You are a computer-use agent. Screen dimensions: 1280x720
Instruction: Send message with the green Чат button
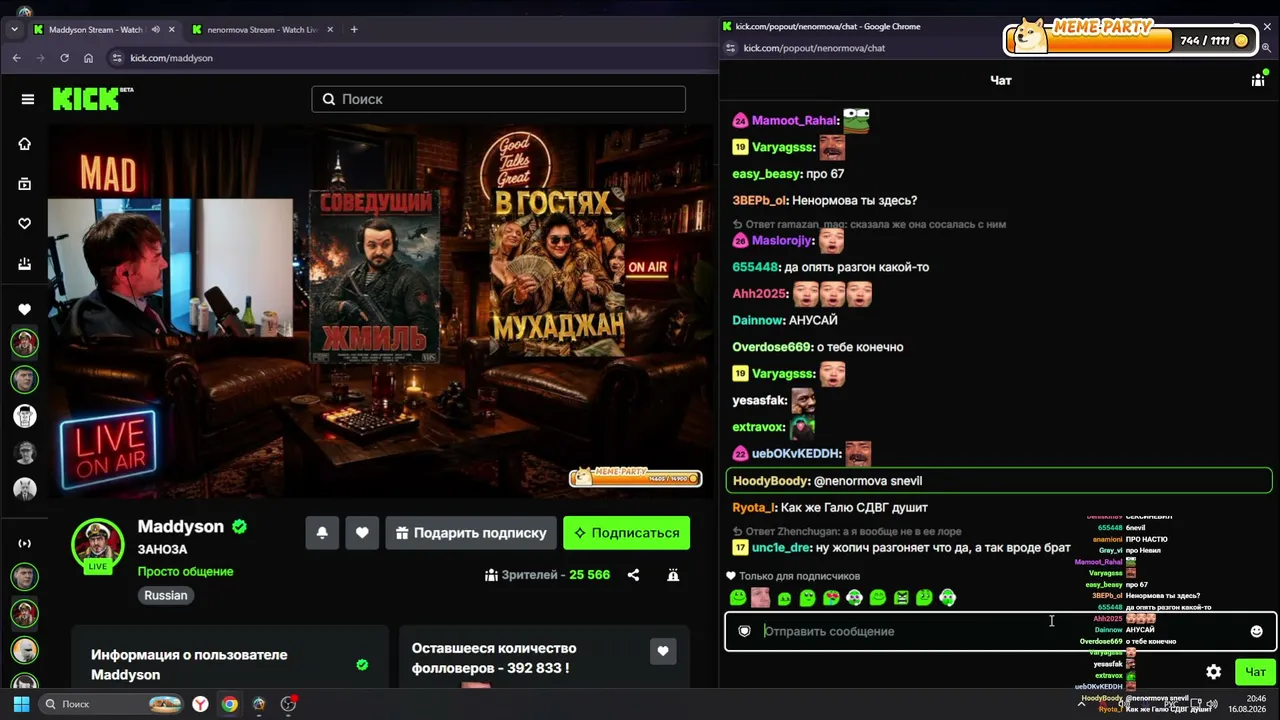pos(1255,672)
